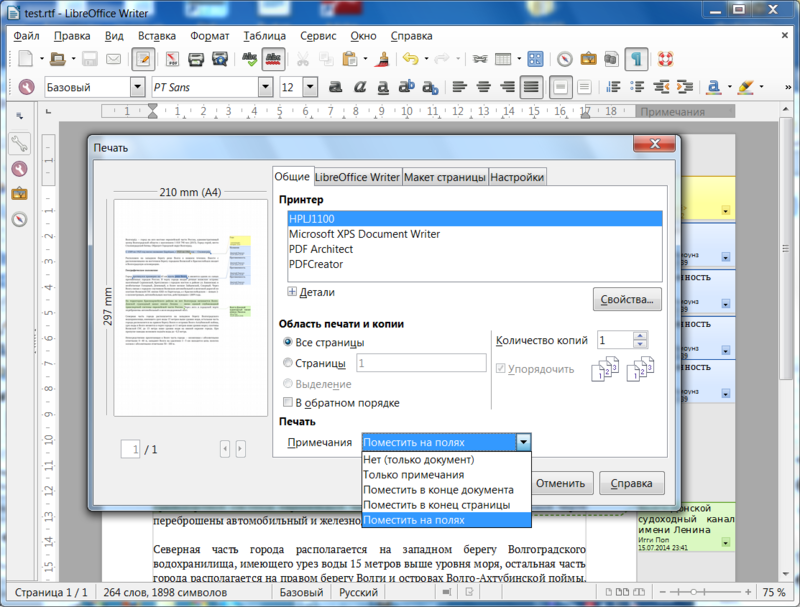Image resolution: width=800 pixels, height=607 pixels.
Task: Select 'PDFCreator' in the printer list
Action: click(x=316, y=264)
